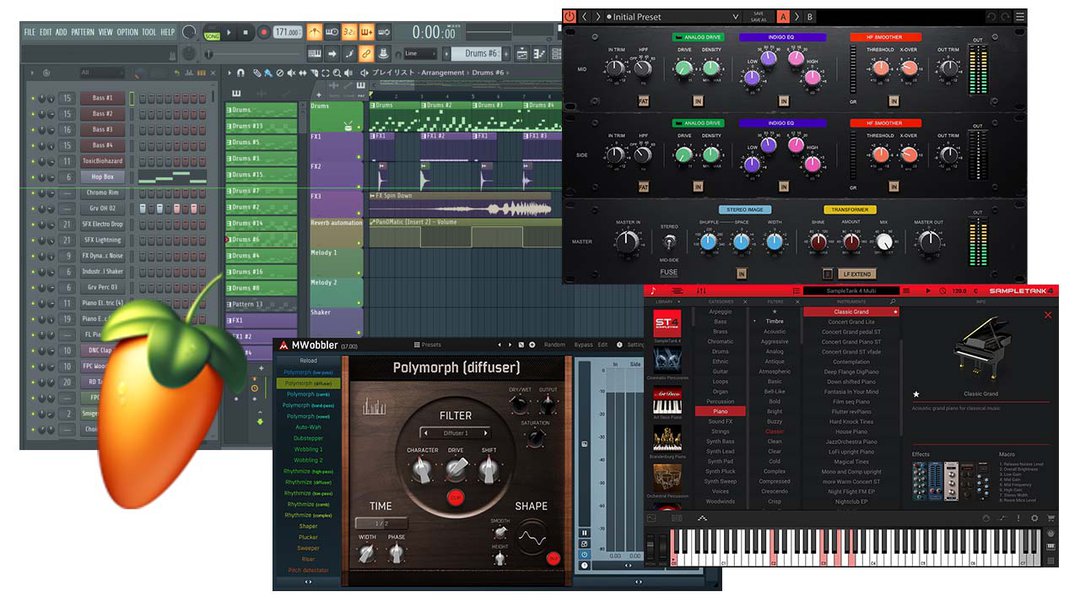Click the FL Studio tempo field showing 171
The width and height of the screenshot is (1080, 608).
tap(287, 32)
